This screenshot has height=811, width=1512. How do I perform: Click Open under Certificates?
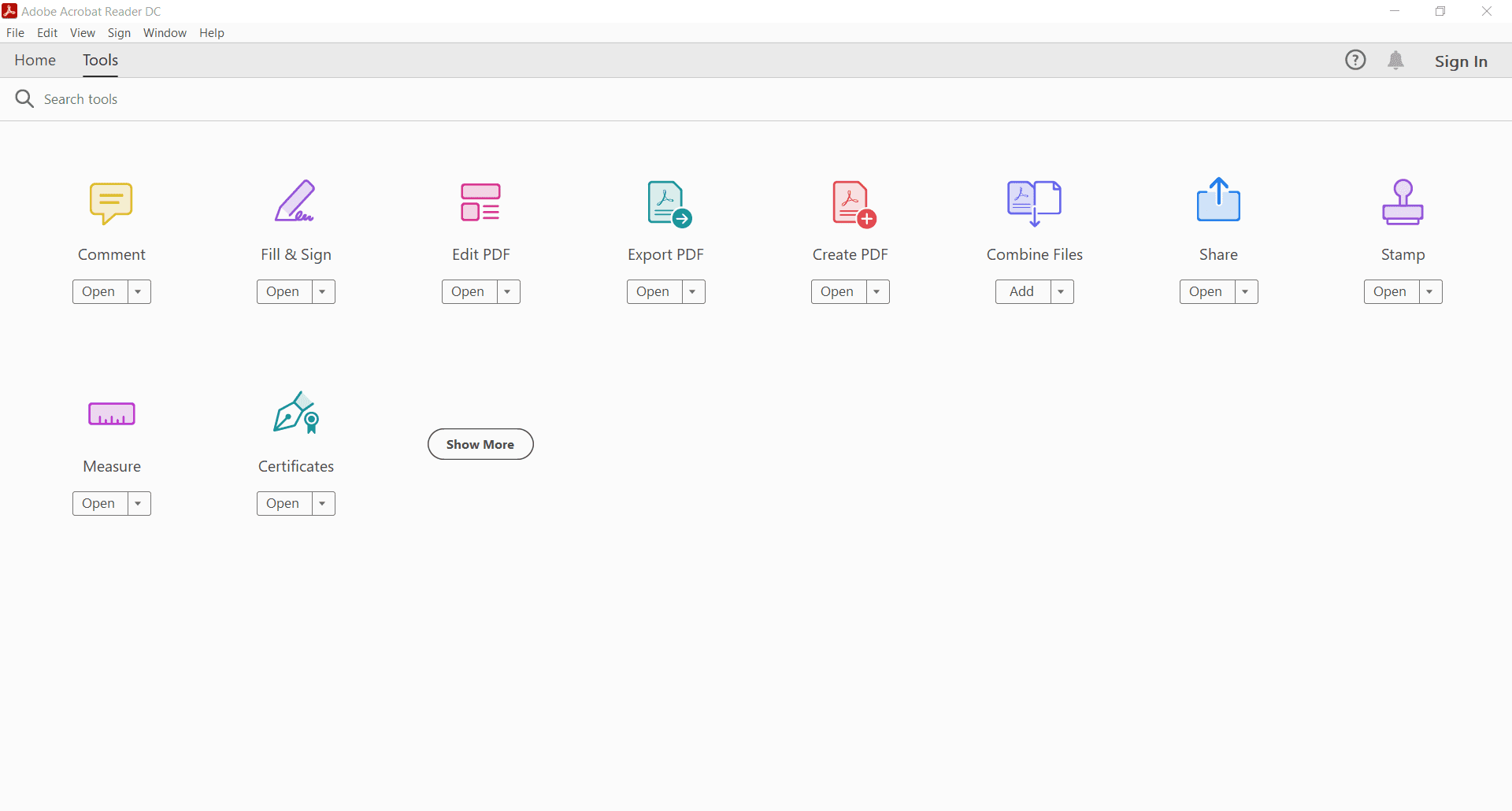(x=284, y=504)
